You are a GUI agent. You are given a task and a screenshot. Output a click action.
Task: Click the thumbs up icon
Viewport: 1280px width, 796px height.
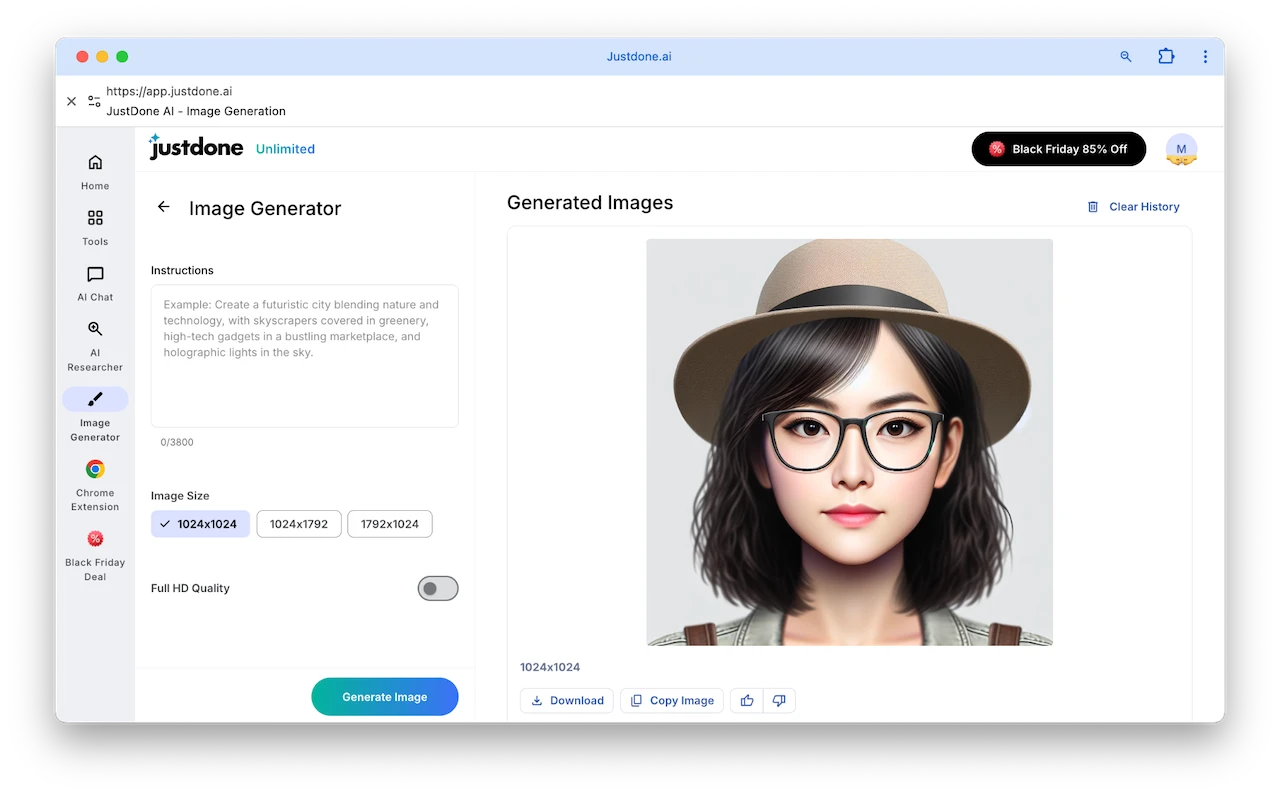point(747,700)
